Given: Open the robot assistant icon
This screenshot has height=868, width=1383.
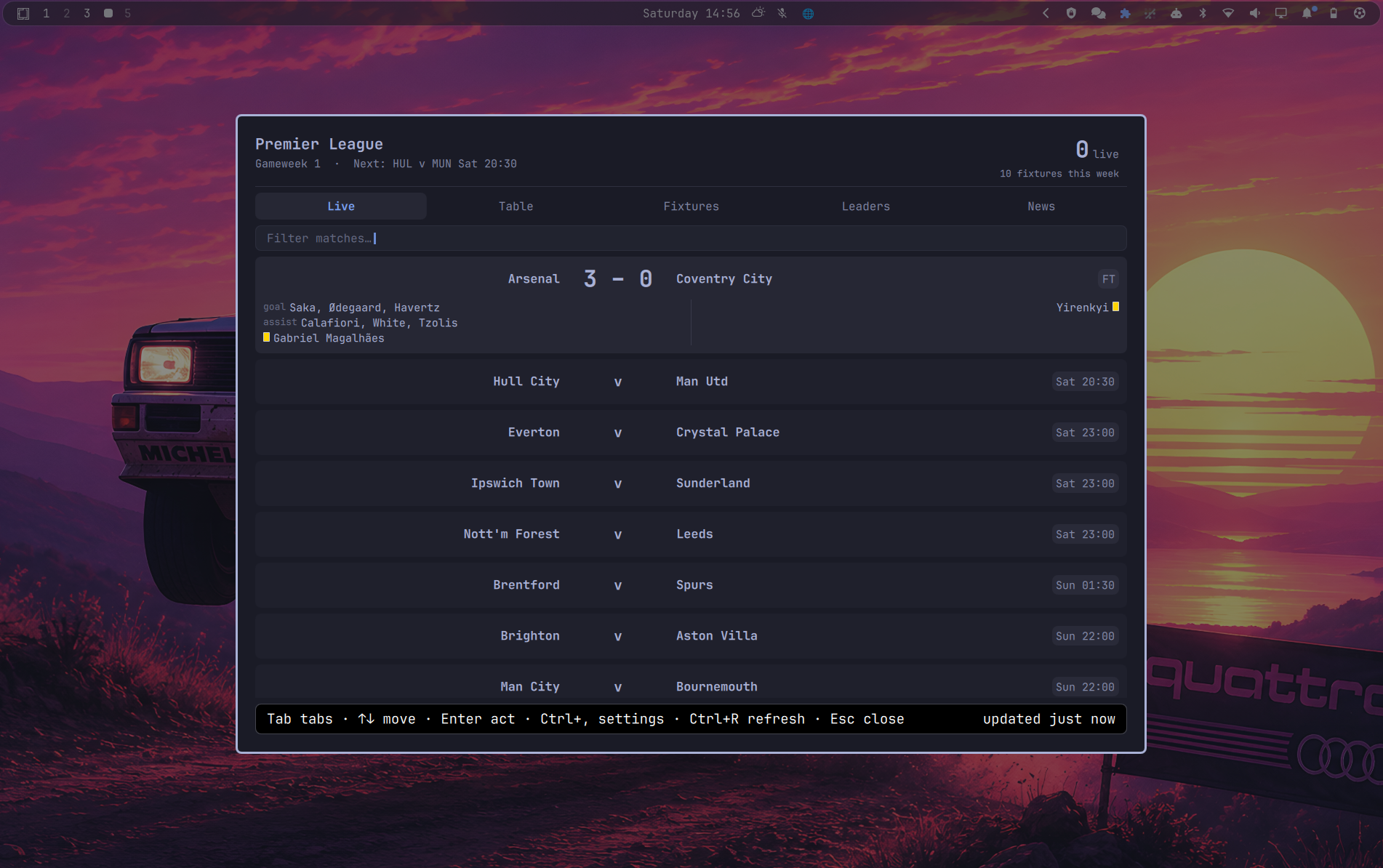Looking at the screenshot, I should click(1176, 13).
